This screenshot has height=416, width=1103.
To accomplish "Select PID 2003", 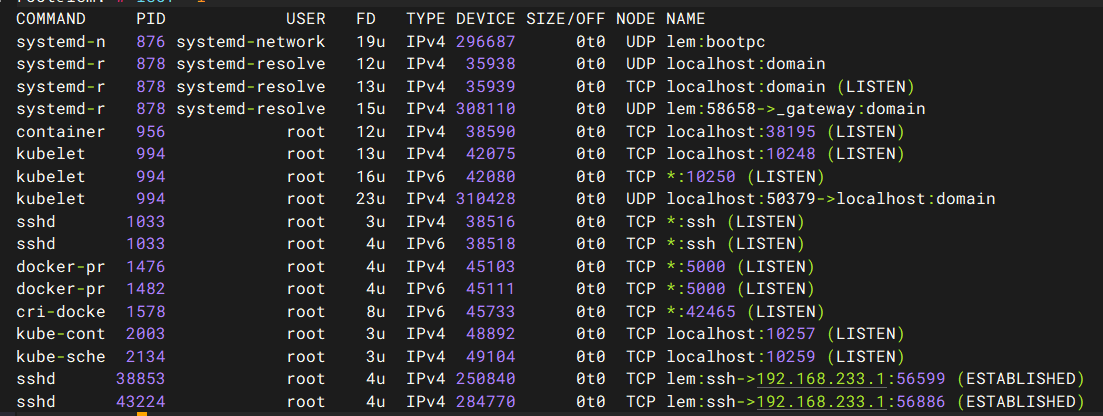I will (x=146, y=334).
